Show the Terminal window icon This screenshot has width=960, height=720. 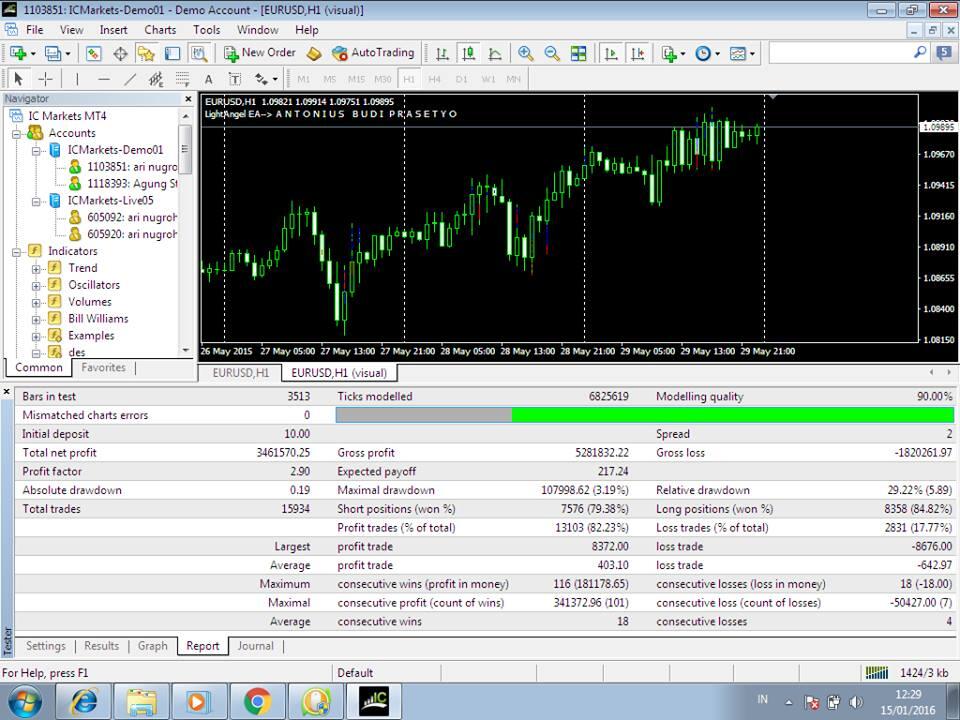tap(173, 54)
